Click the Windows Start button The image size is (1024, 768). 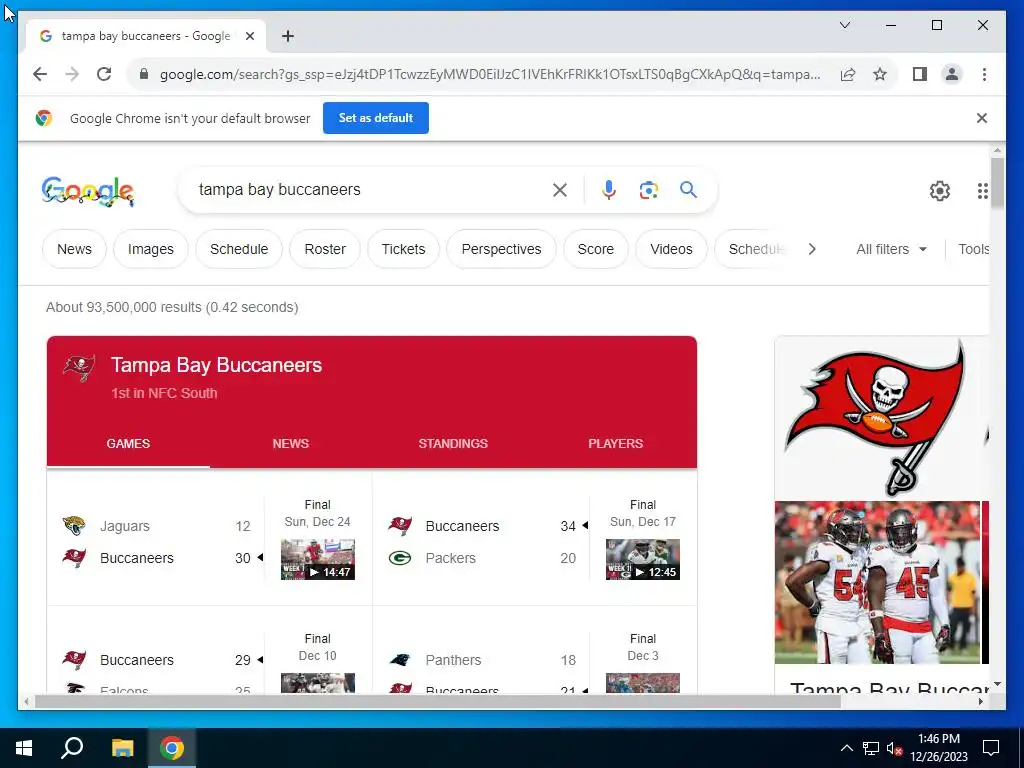(x=24, y=748)
